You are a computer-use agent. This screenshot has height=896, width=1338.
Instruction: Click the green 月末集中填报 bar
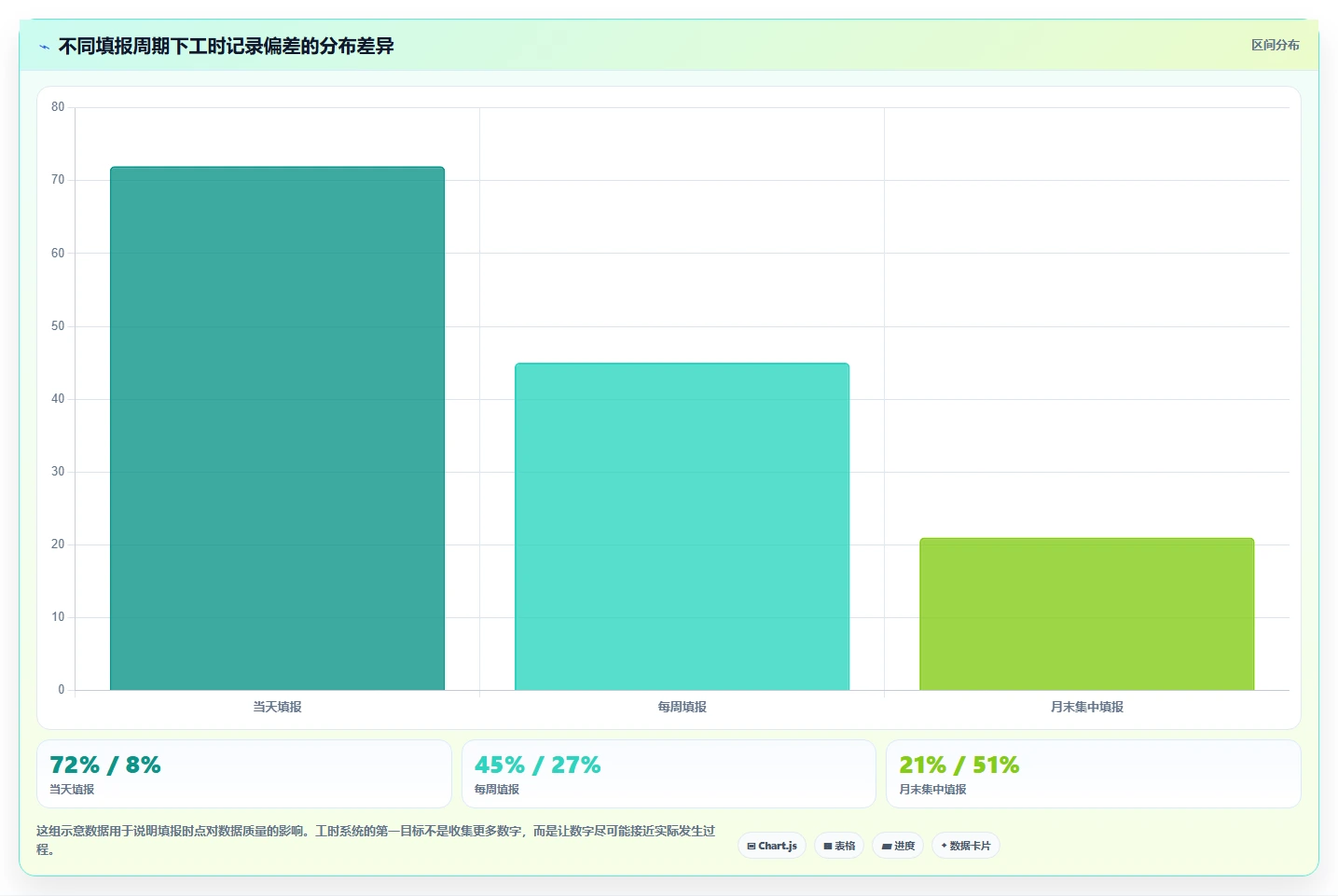tap(1086, 614)
